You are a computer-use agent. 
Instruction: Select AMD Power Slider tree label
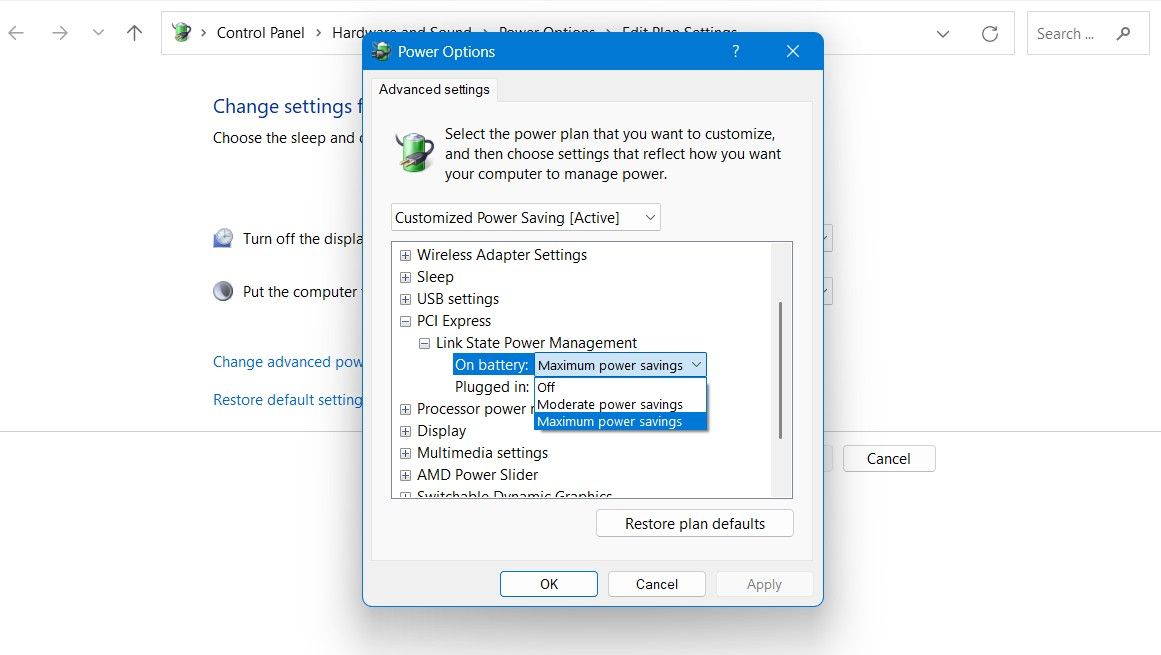(477, 474)
